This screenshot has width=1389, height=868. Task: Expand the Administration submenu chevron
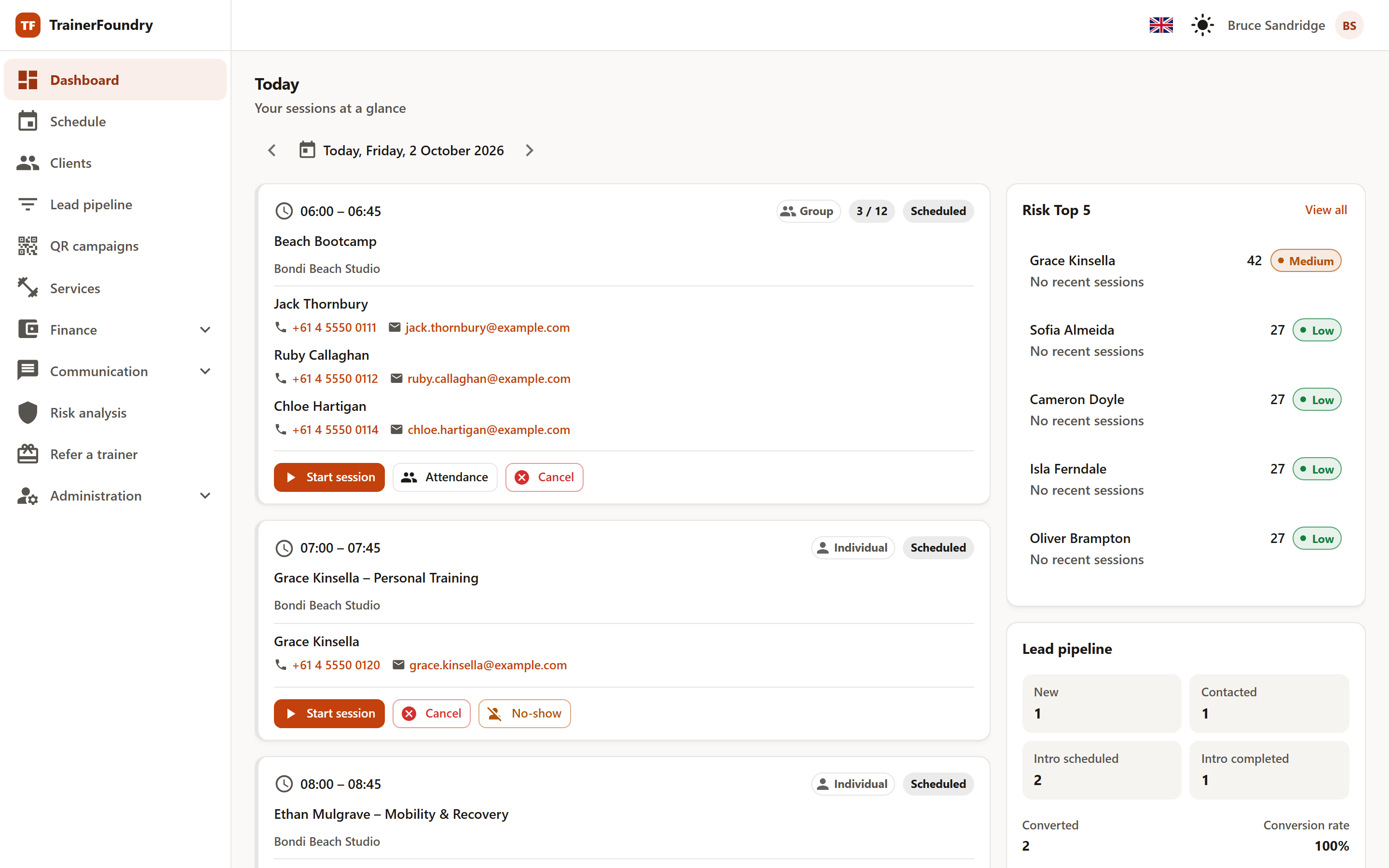(x=205, y=495)
